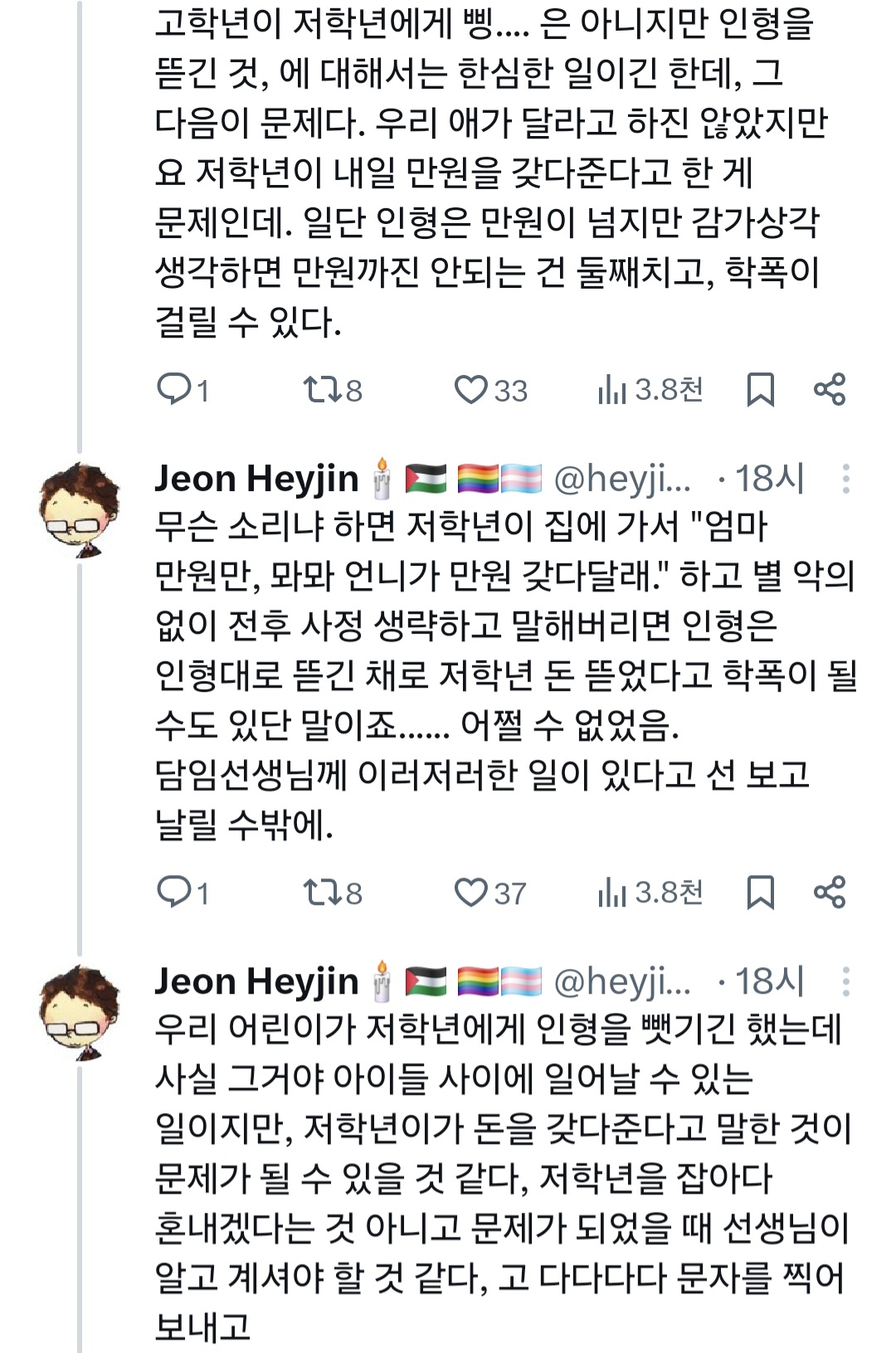Open more options menu for middle tweet
The width and height of the screenshot is (896, 1353).
point(845,479)
